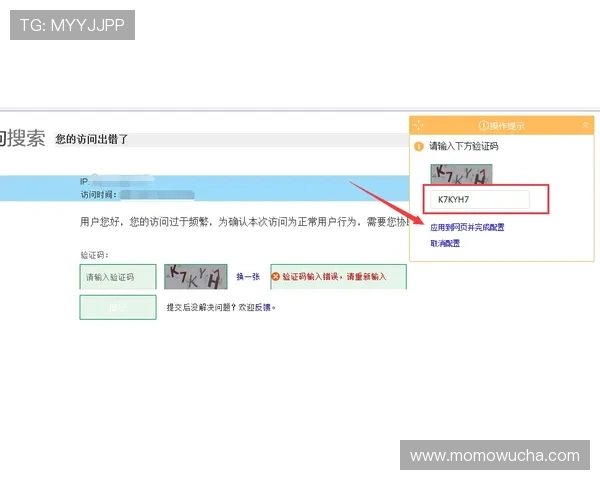Screen dimensions: 600x480
Task: Click the 应用到网页并完成配置 link
Action: [x=467, y=227]
